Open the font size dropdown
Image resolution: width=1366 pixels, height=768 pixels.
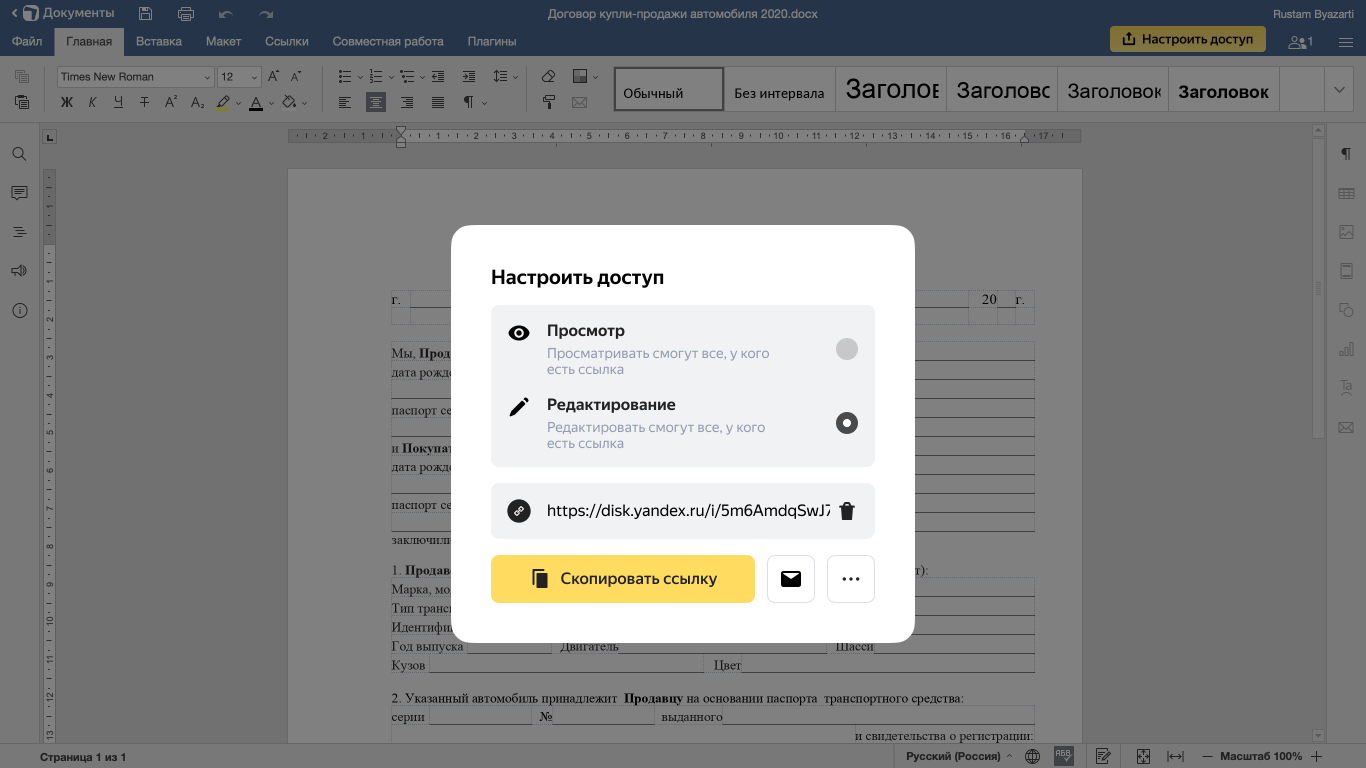240,77
